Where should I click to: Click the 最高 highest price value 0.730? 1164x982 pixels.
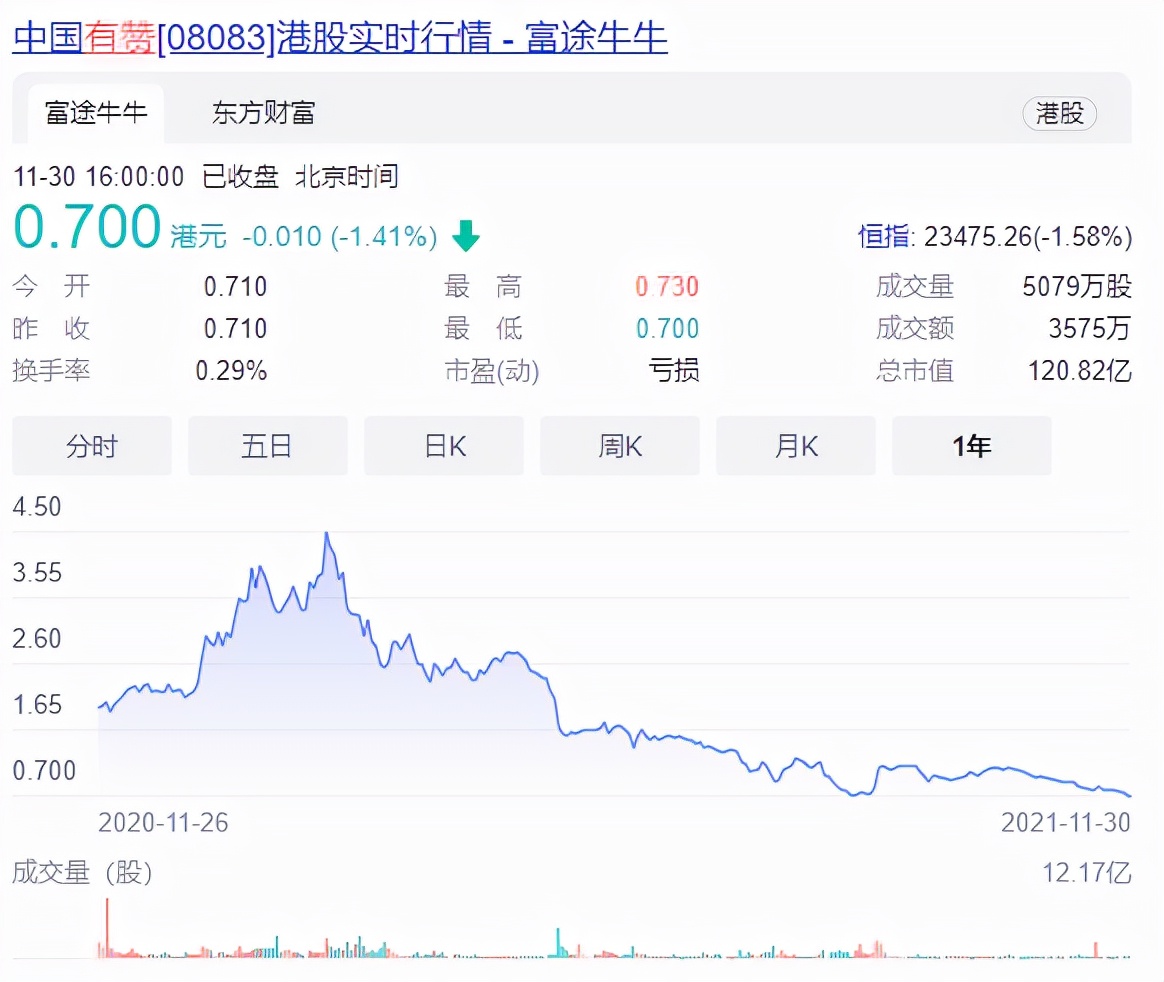pos(668,286)
